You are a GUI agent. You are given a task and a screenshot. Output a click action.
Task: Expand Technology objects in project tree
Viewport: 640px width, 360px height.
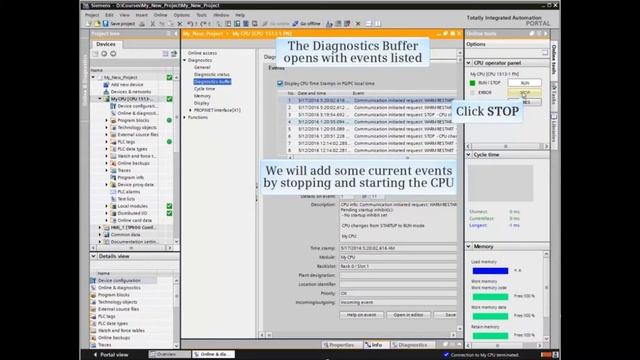pos(107,127)
